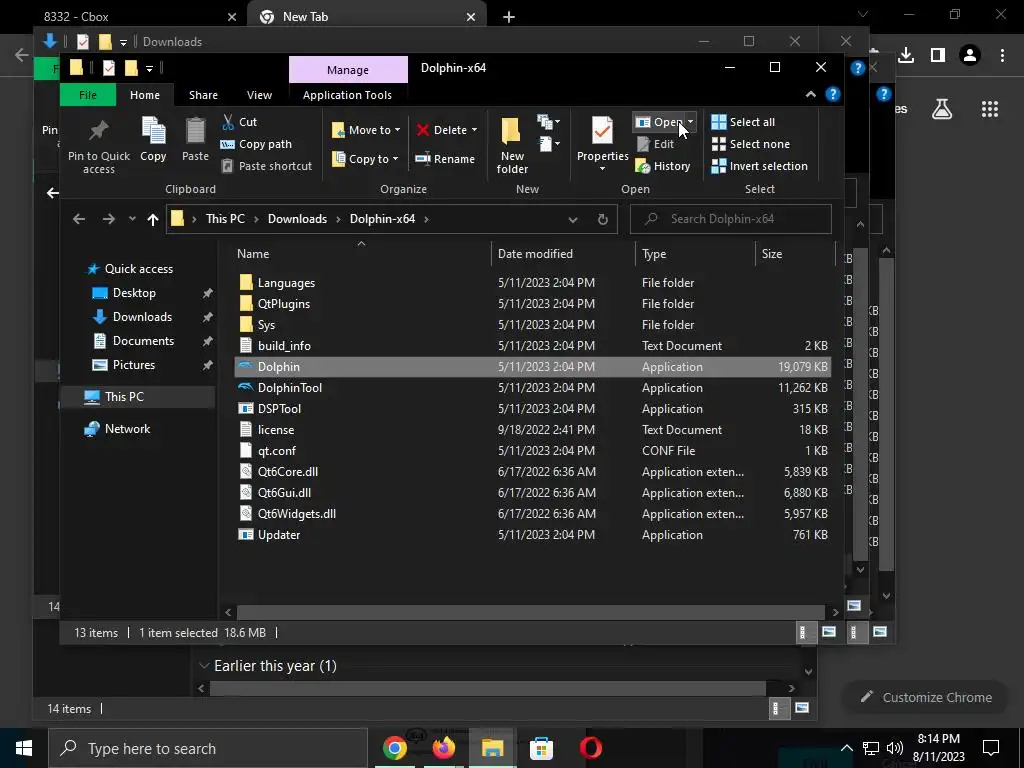Click Edit in the Open group
Image resolution: width=1024 pixels, height=768 pixels.
(655, 144)
